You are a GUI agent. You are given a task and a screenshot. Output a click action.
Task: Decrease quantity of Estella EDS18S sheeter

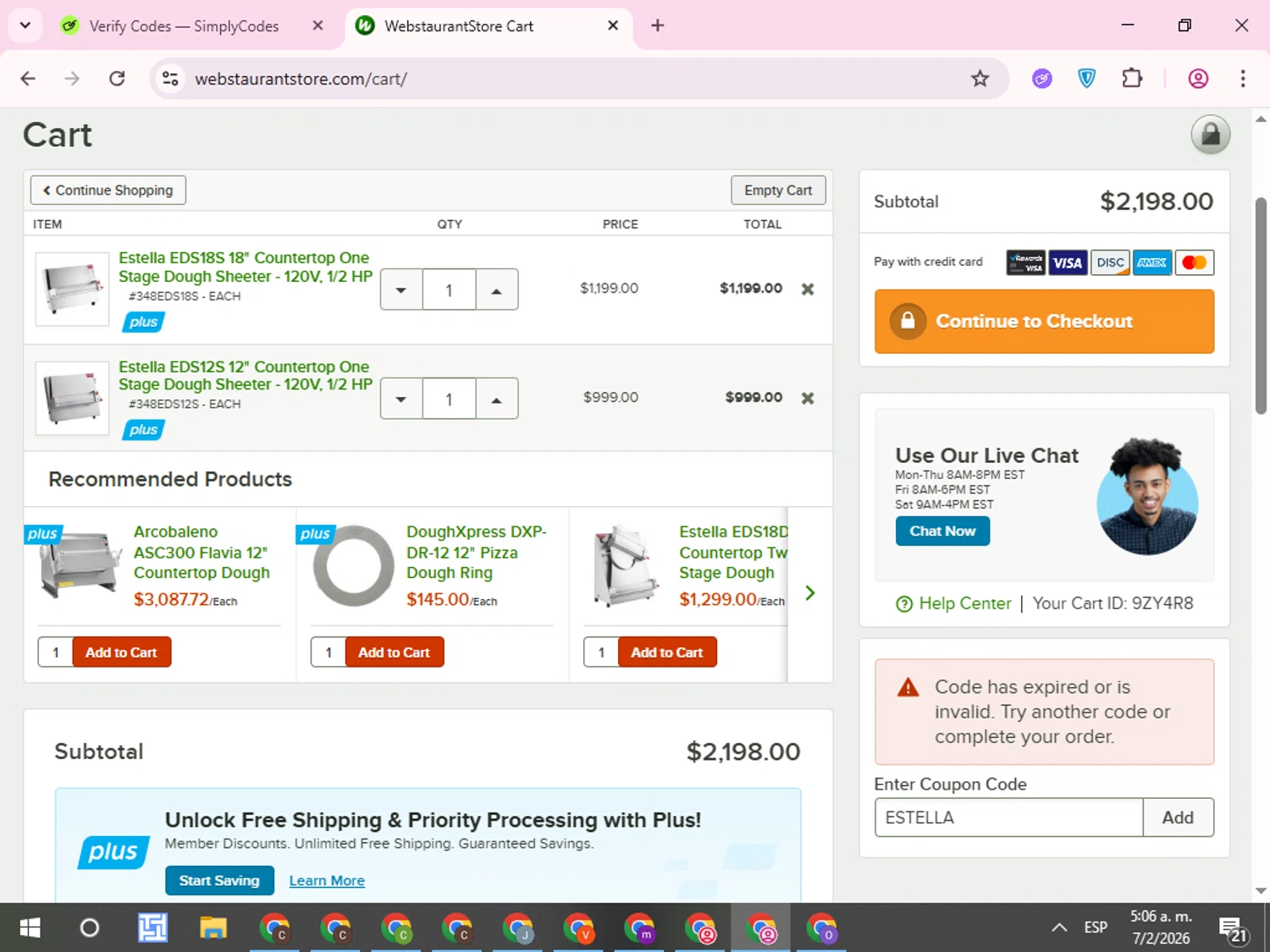click(401, 290)
